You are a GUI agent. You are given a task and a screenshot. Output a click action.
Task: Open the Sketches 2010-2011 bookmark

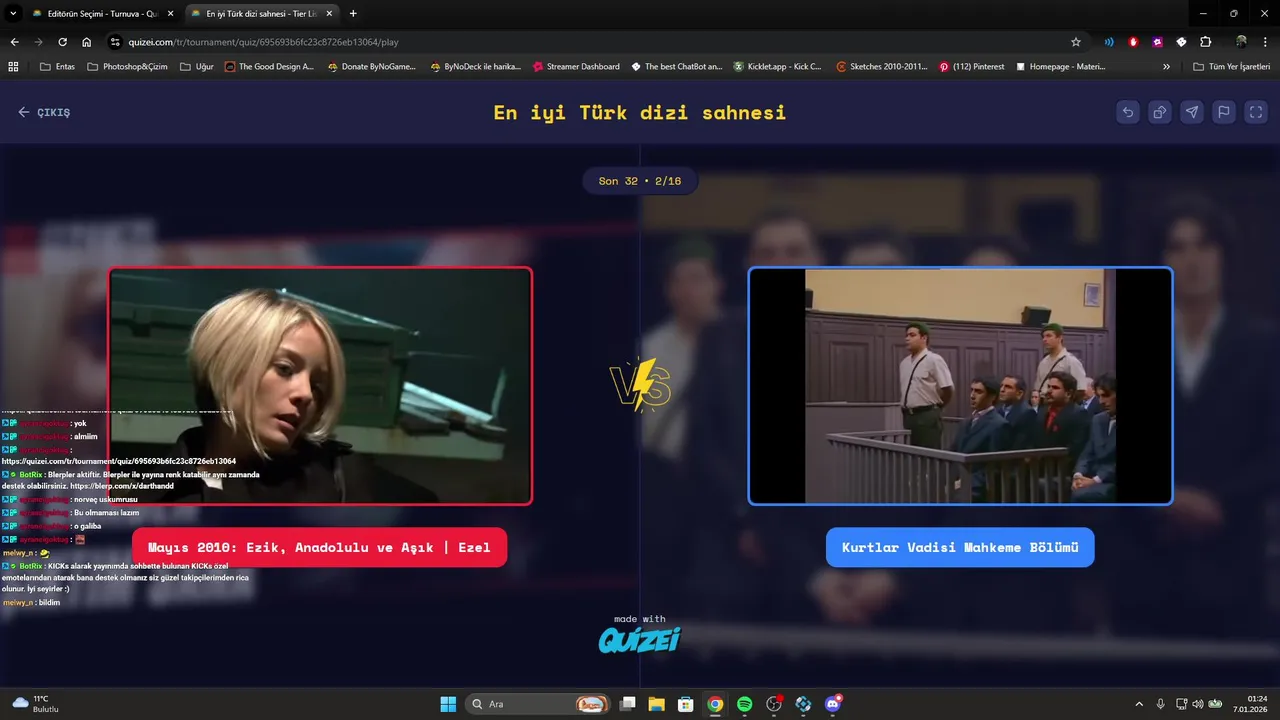(882, 67)
